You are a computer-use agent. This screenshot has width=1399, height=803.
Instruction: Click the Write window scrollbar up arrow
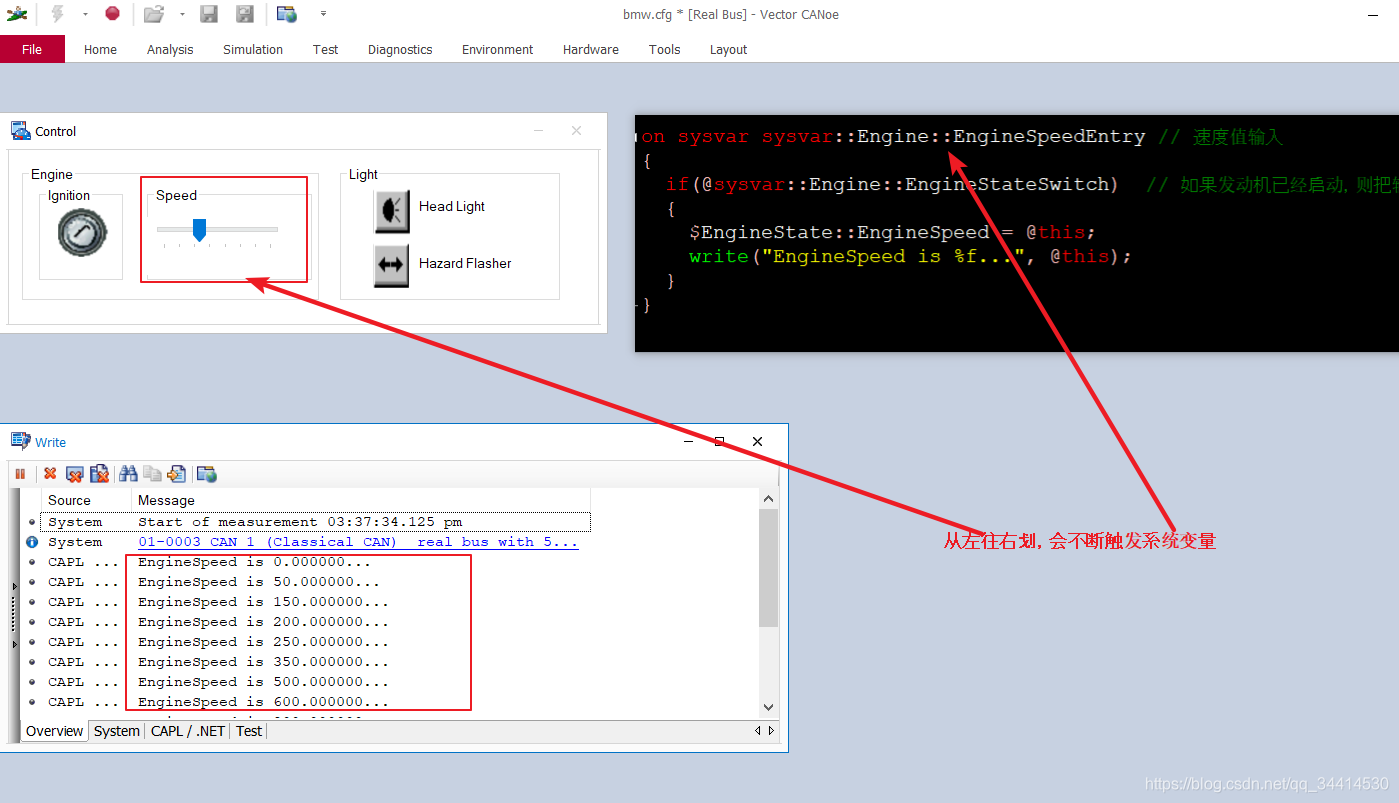pyautogui.click(x=768, y=499)
